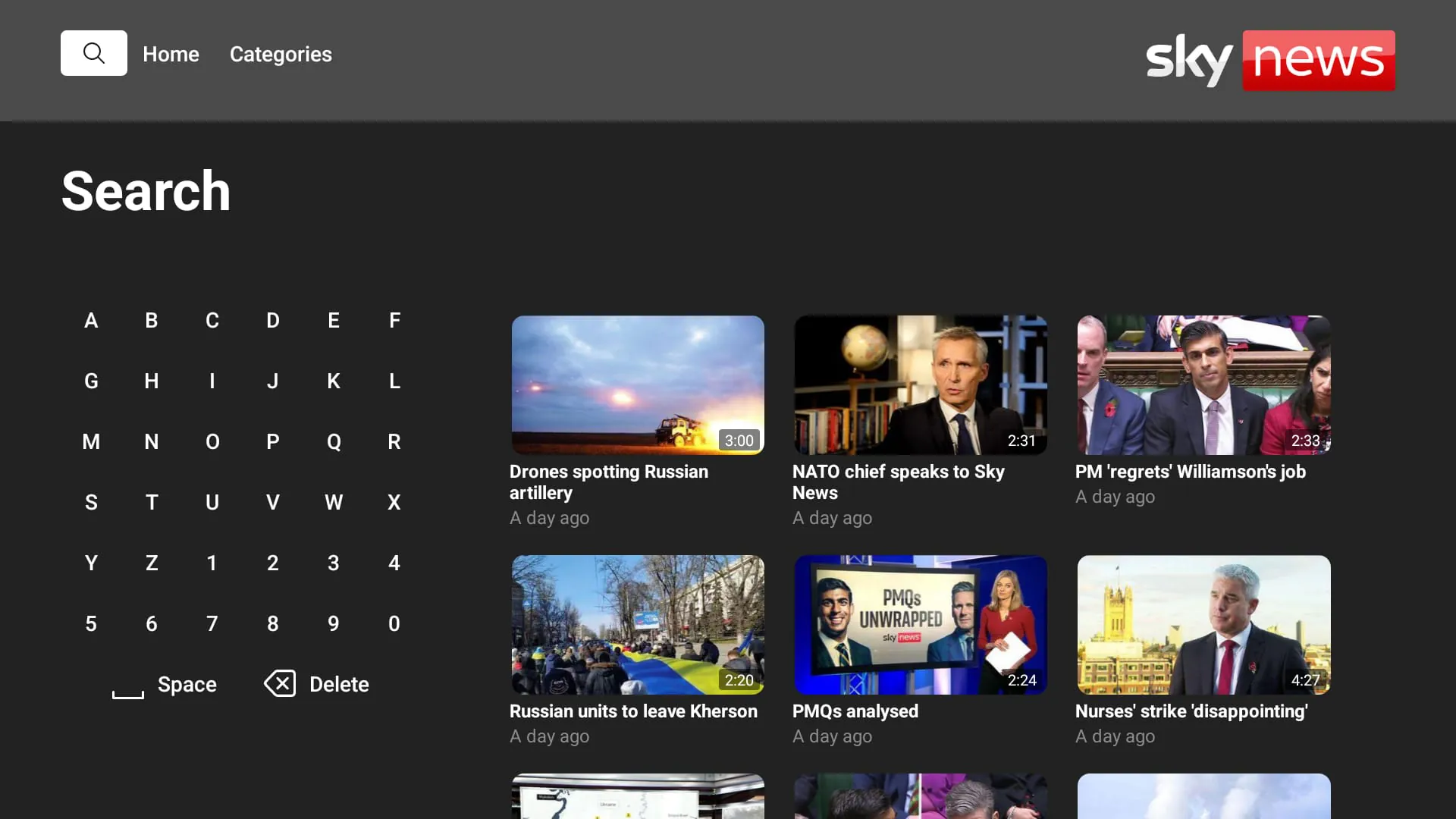Viewport: 1456px width, 819px height.
Task: Select letter S on the keyboard
Action: tap(91, 502)
